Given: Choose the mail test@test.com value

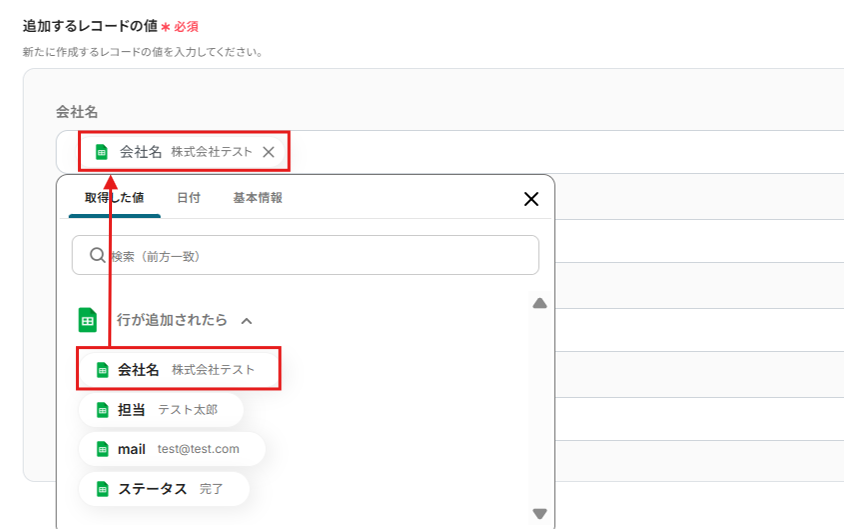Looking at the screenshot, I should [171, 449].
